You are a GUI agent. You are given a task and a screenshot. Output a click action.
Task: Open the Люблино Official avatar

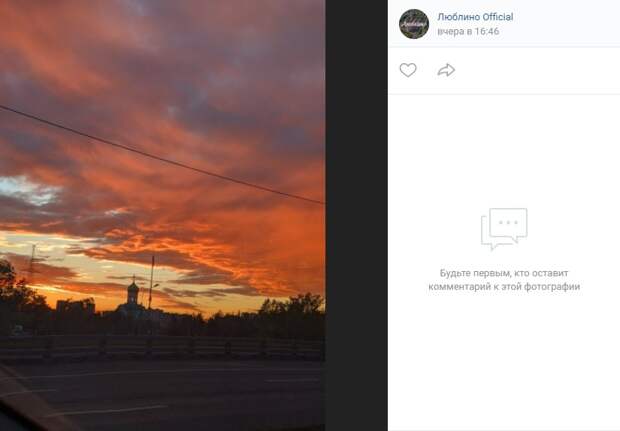(x=414, y=24)
